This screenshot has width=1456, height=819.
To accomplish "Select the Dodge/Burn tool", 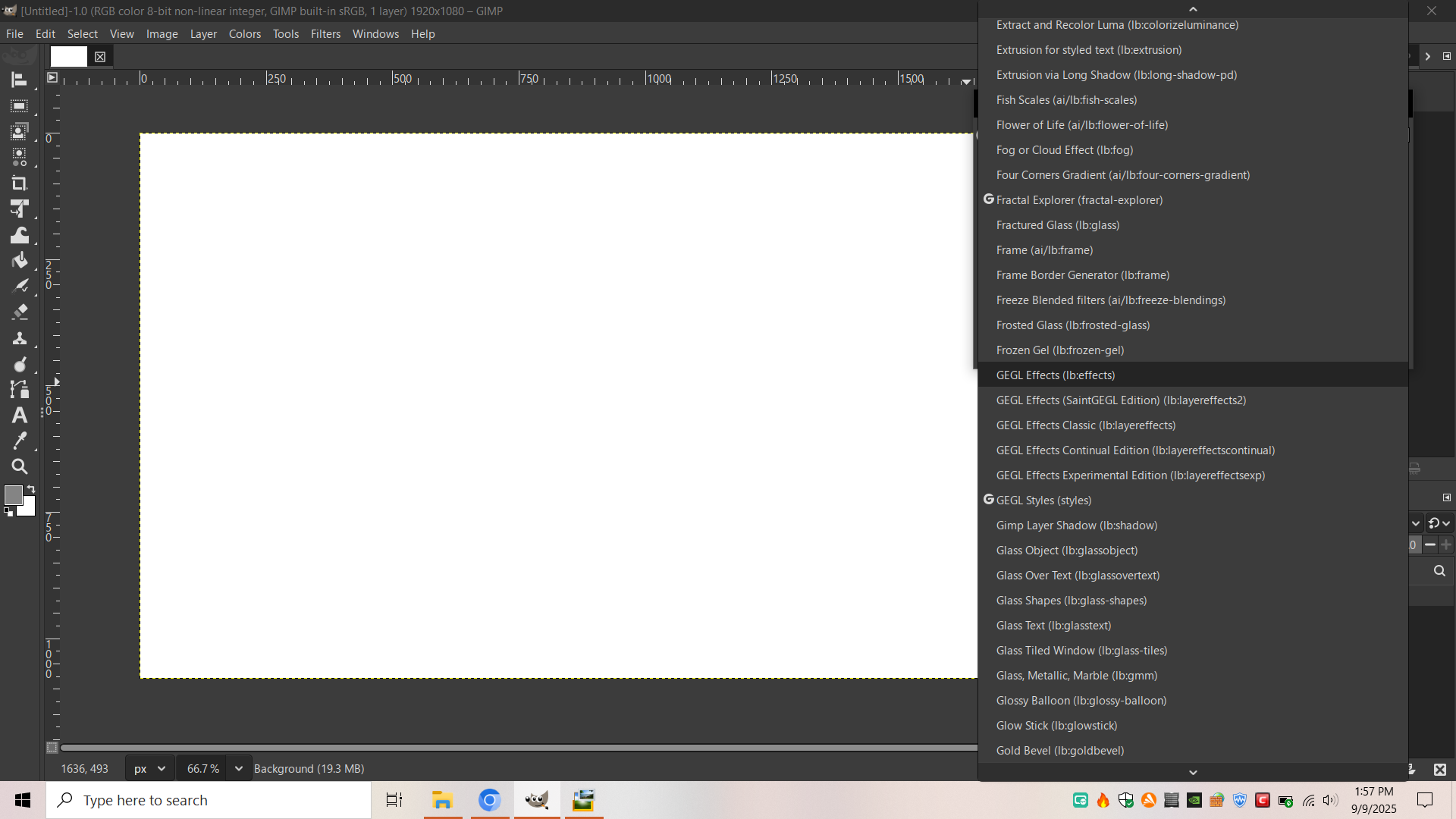I will pyautogui.click(x=20, y=364).
